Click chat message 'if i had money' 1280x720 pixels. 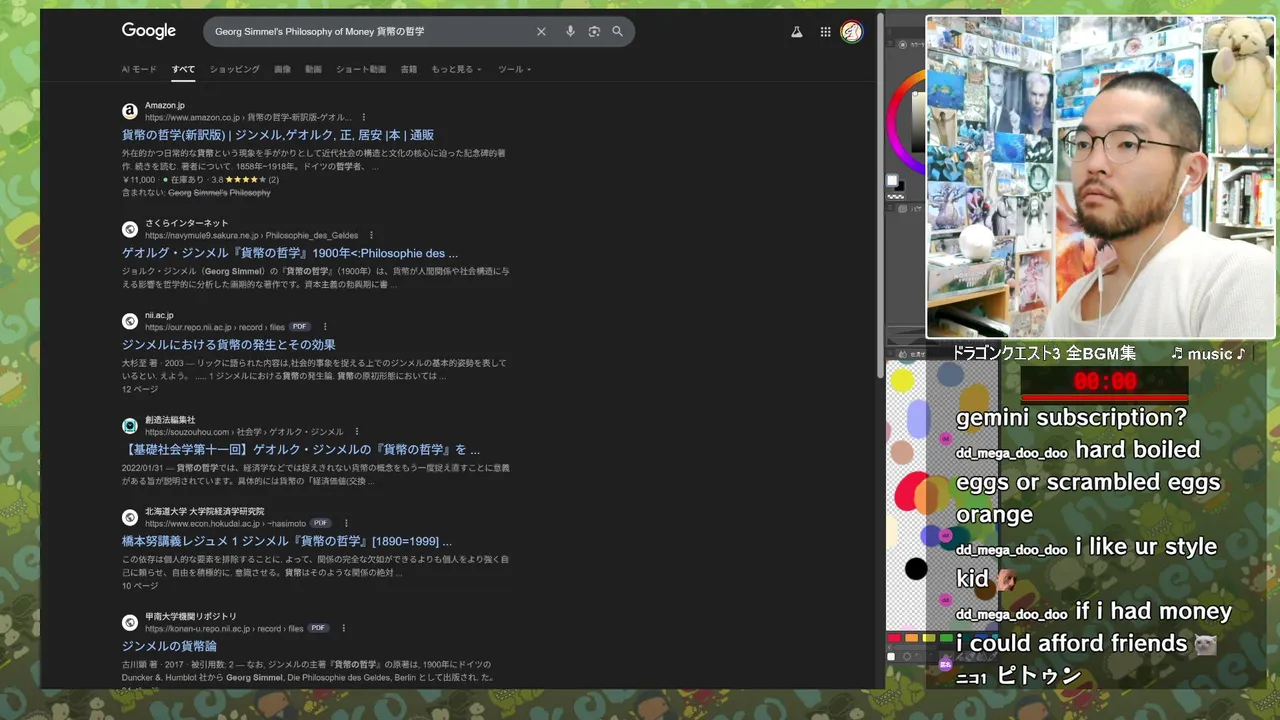click(x=1153, y=610)
